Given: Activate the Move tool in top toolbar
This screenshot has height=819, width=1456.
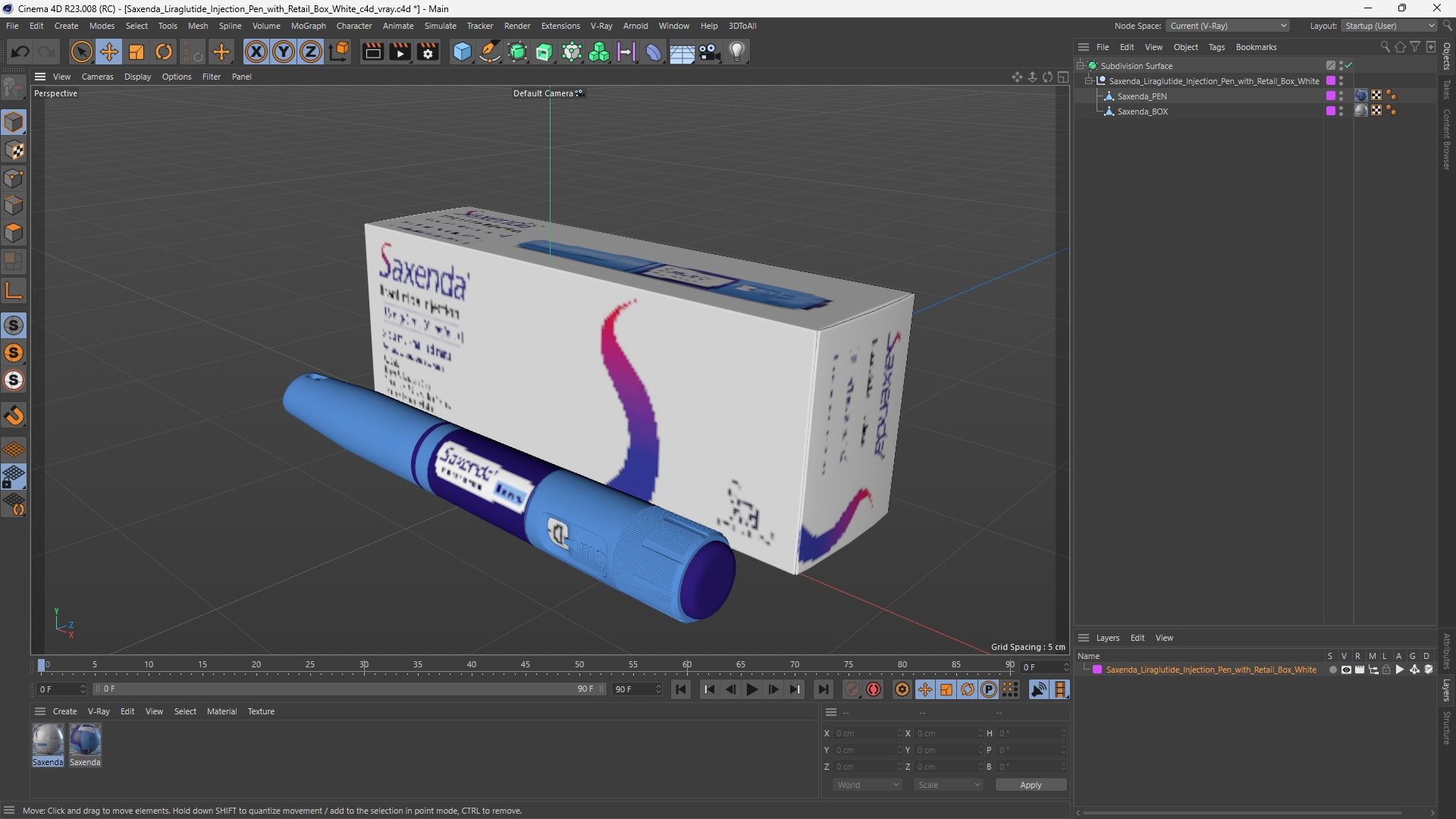Looking at the screenshot, I should (x=109, y=52).
